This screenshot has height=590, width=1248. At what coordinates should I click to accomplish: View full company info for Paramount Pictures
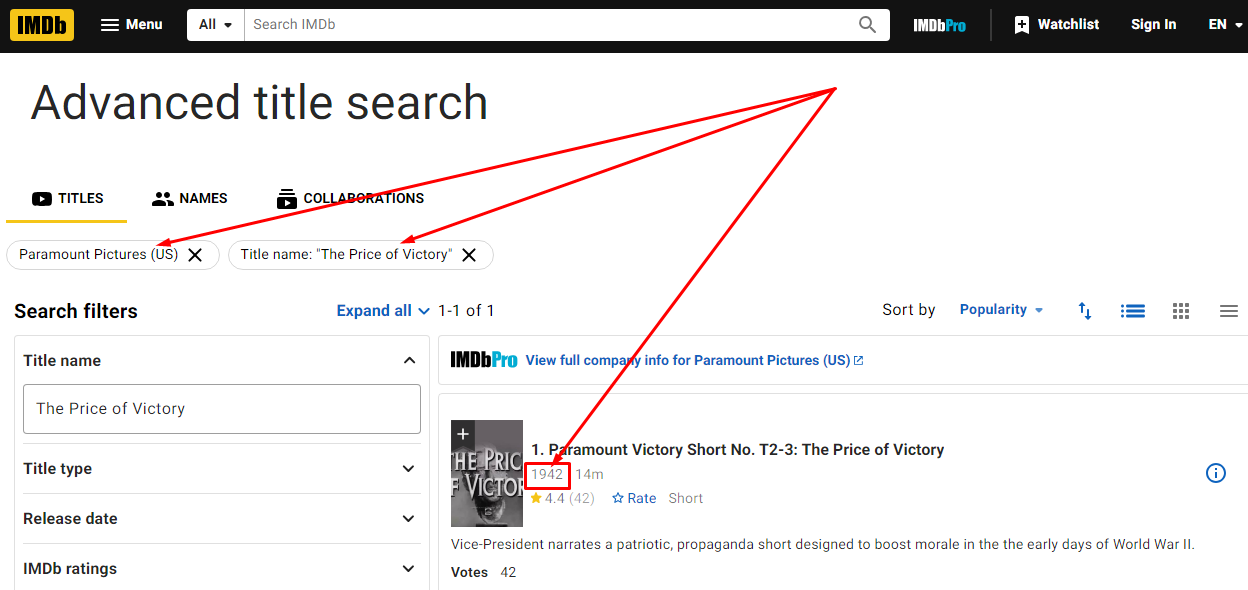tap(694, 360)
